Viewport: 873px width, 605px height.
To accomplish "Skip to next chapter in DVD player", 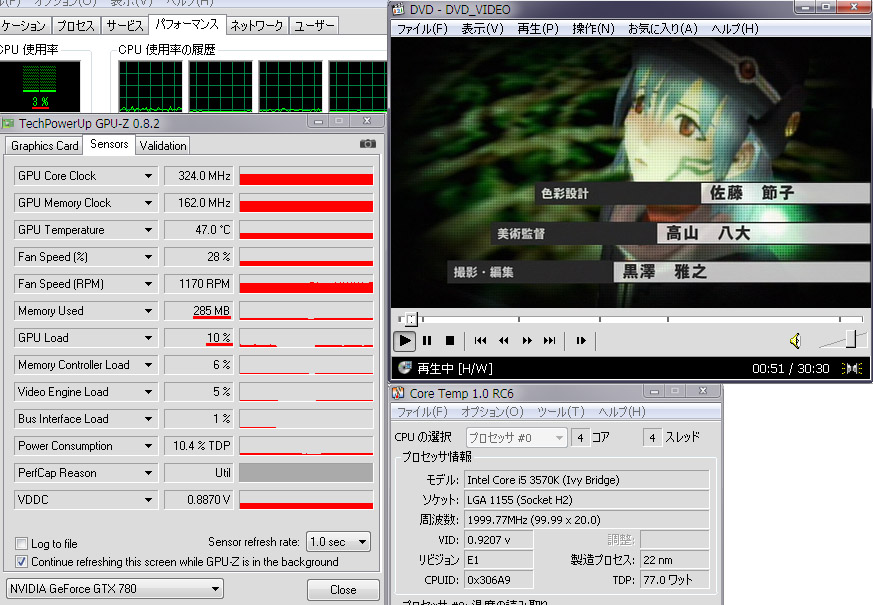I will pyautogui.click(x=550, y=341).
